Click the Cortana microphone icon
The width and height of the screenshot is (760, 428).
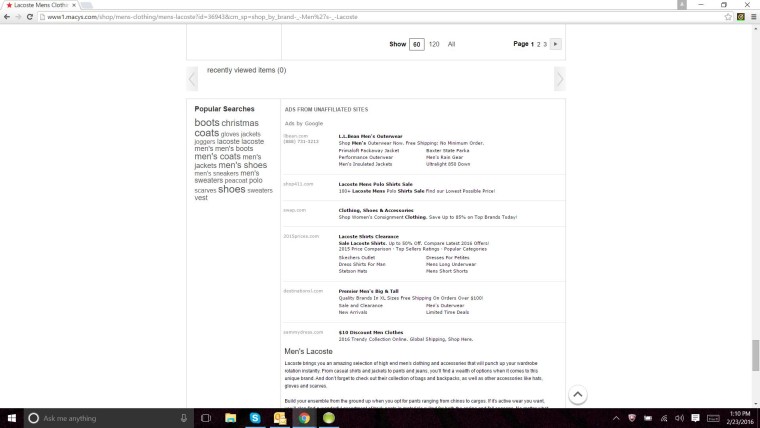(x=184, y=418)
